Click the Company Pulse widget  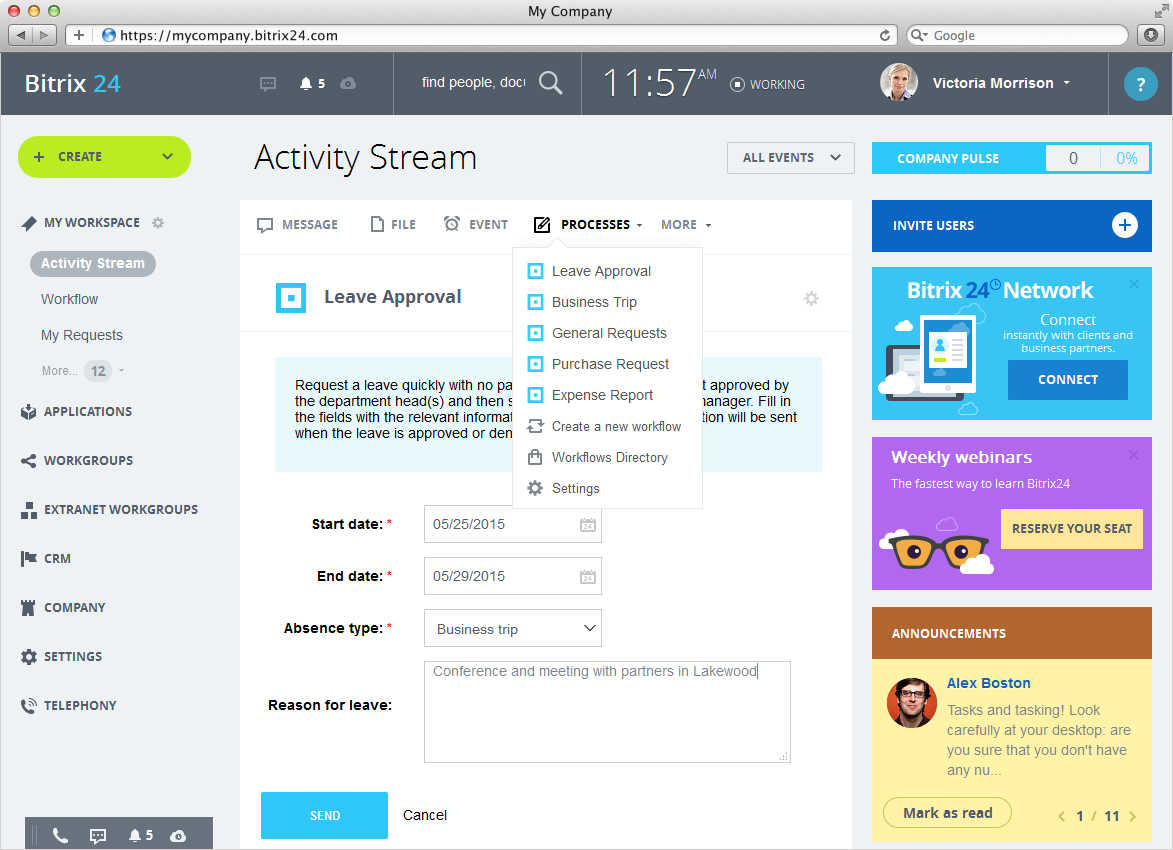point(1011,158)
